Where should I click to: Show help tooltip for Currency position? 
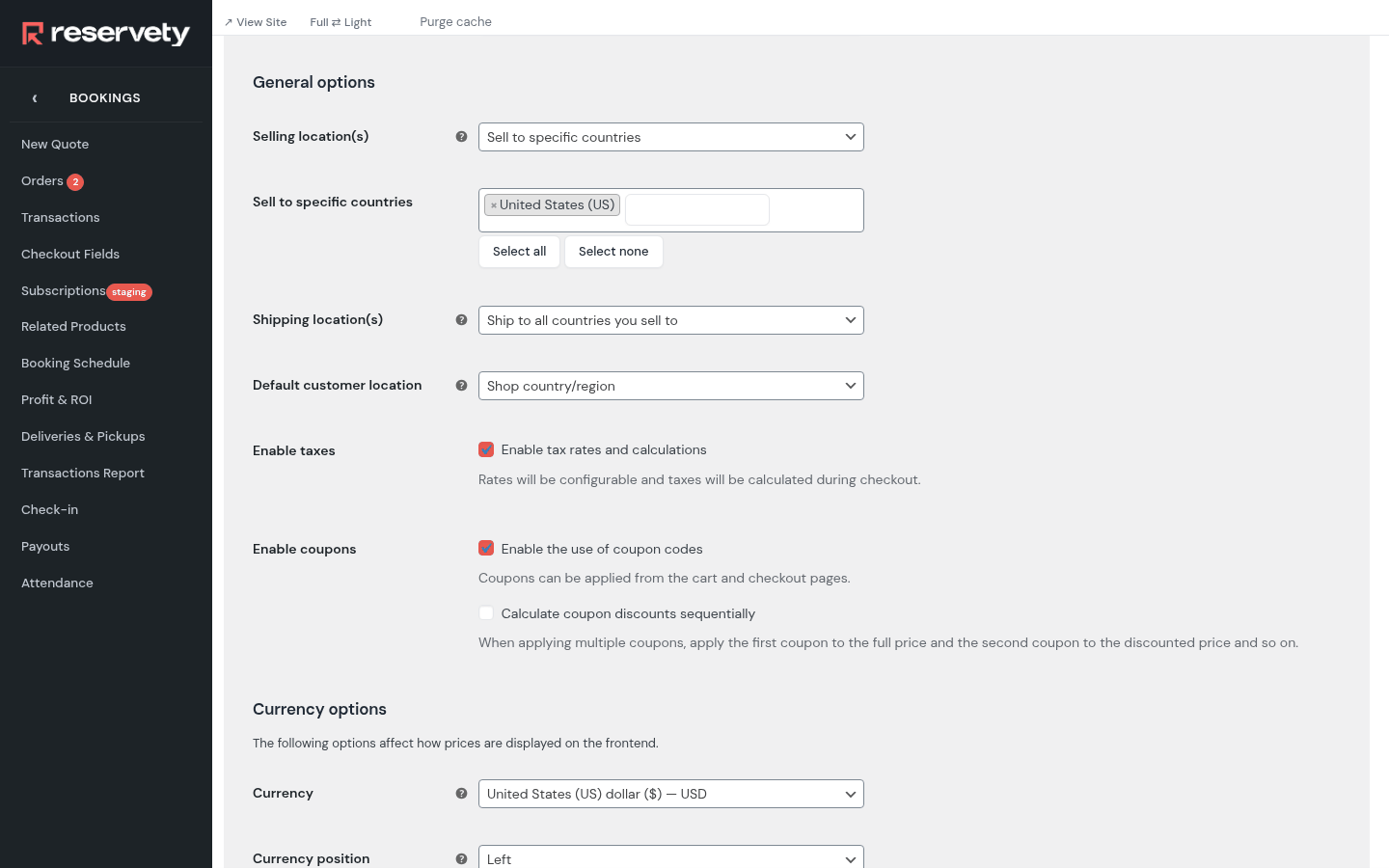pyautogui.click(x=461, y=859)
